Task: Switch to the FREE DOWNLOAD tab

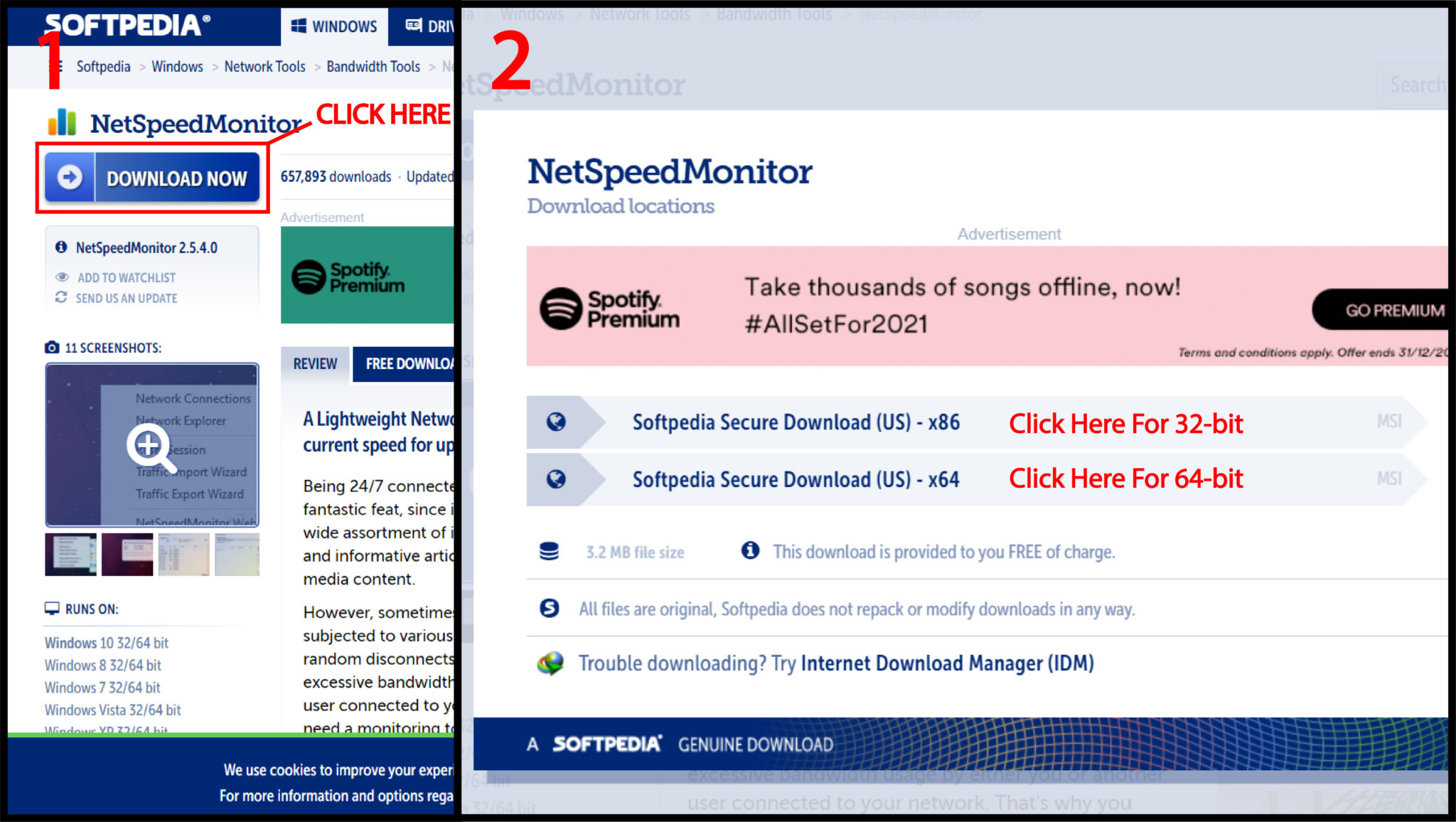Action: [x=407, y=363]
